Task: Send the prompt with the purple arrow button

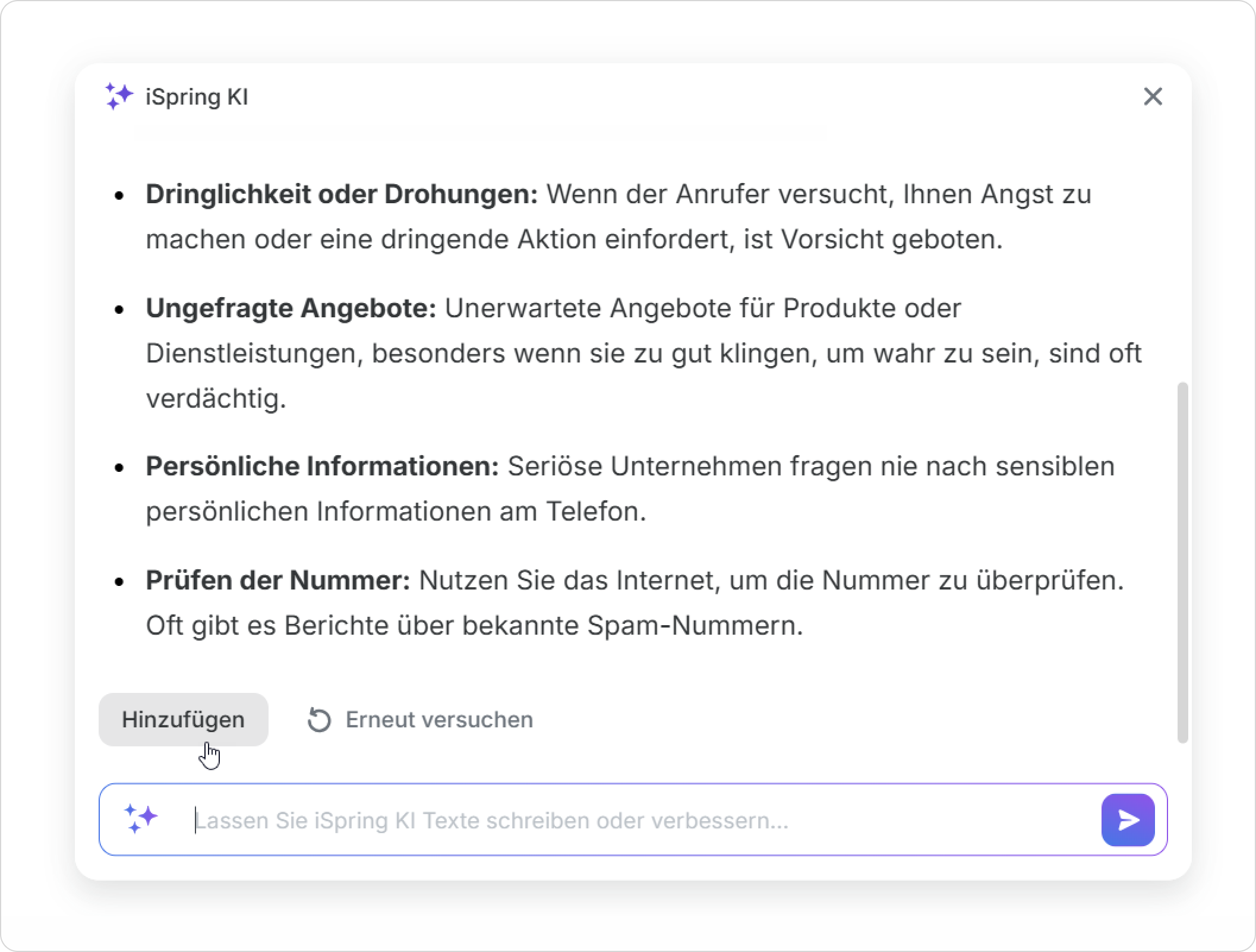Action: [1128, 820]
